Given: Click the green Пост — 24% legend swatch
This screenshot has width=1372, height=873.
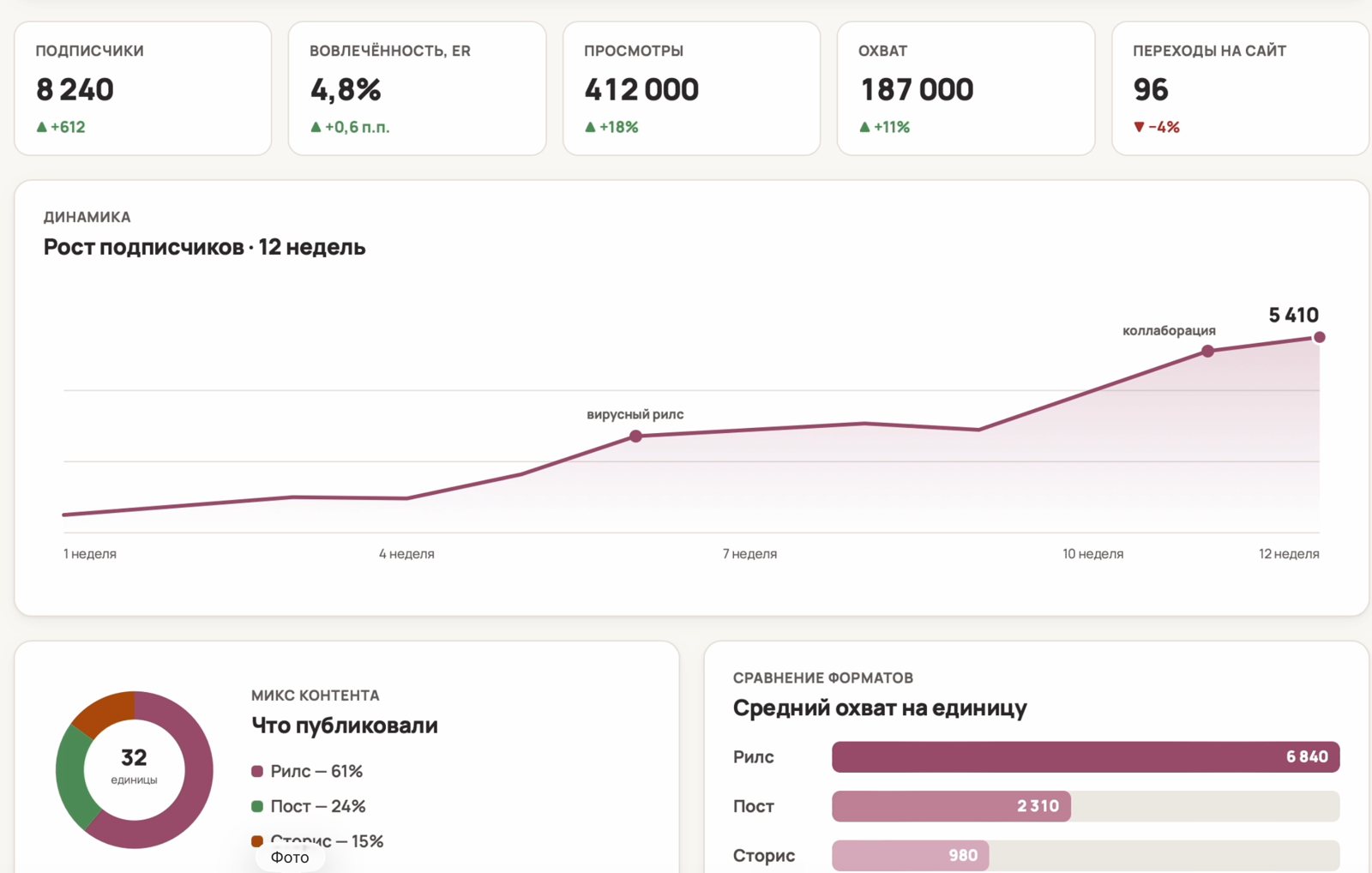Looking at the screenshot, I should (256, 806).
